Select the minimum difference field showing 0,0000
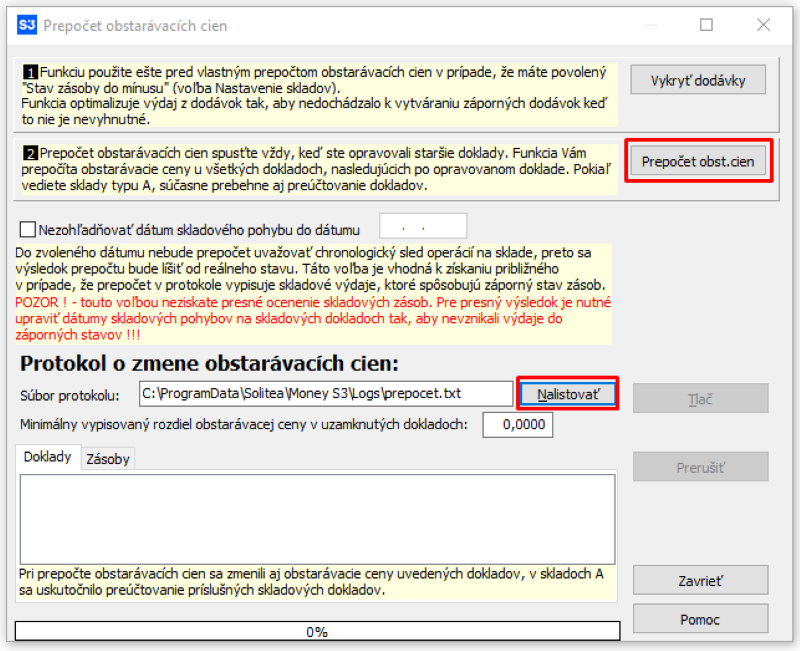 (x=517, y=425)
